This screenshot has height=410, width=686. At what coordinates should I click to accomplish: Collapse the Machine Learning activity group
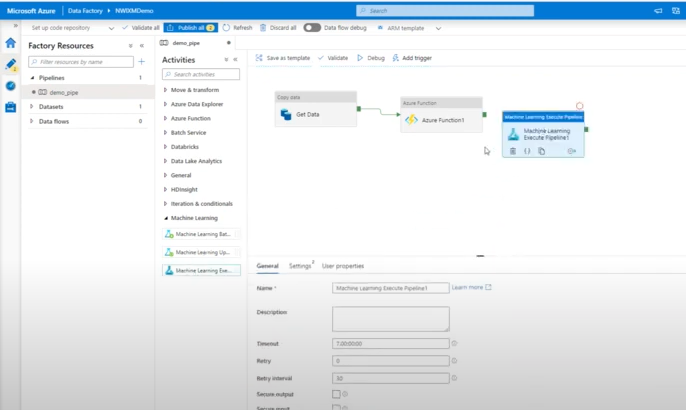coord(166,218)
